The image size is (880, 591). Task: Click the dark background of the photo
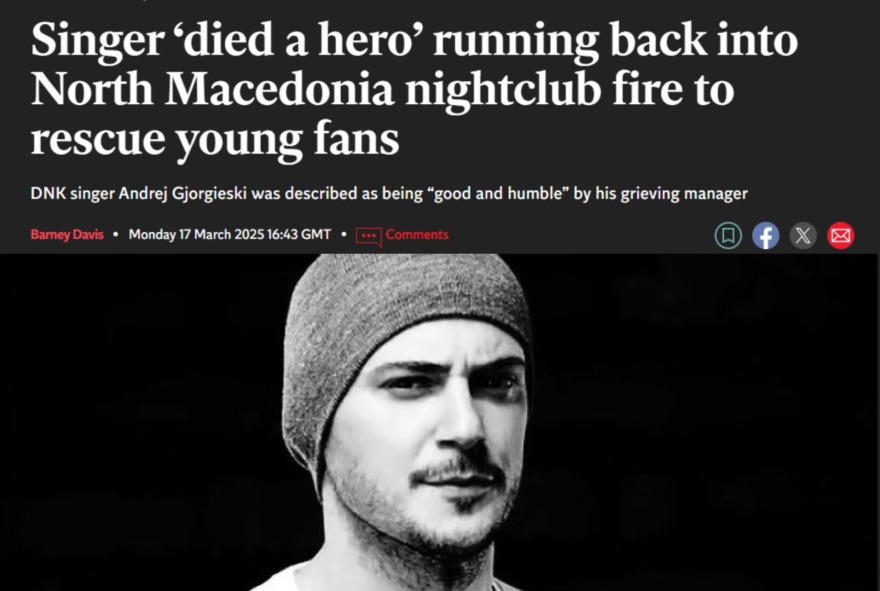pos(702,421)
